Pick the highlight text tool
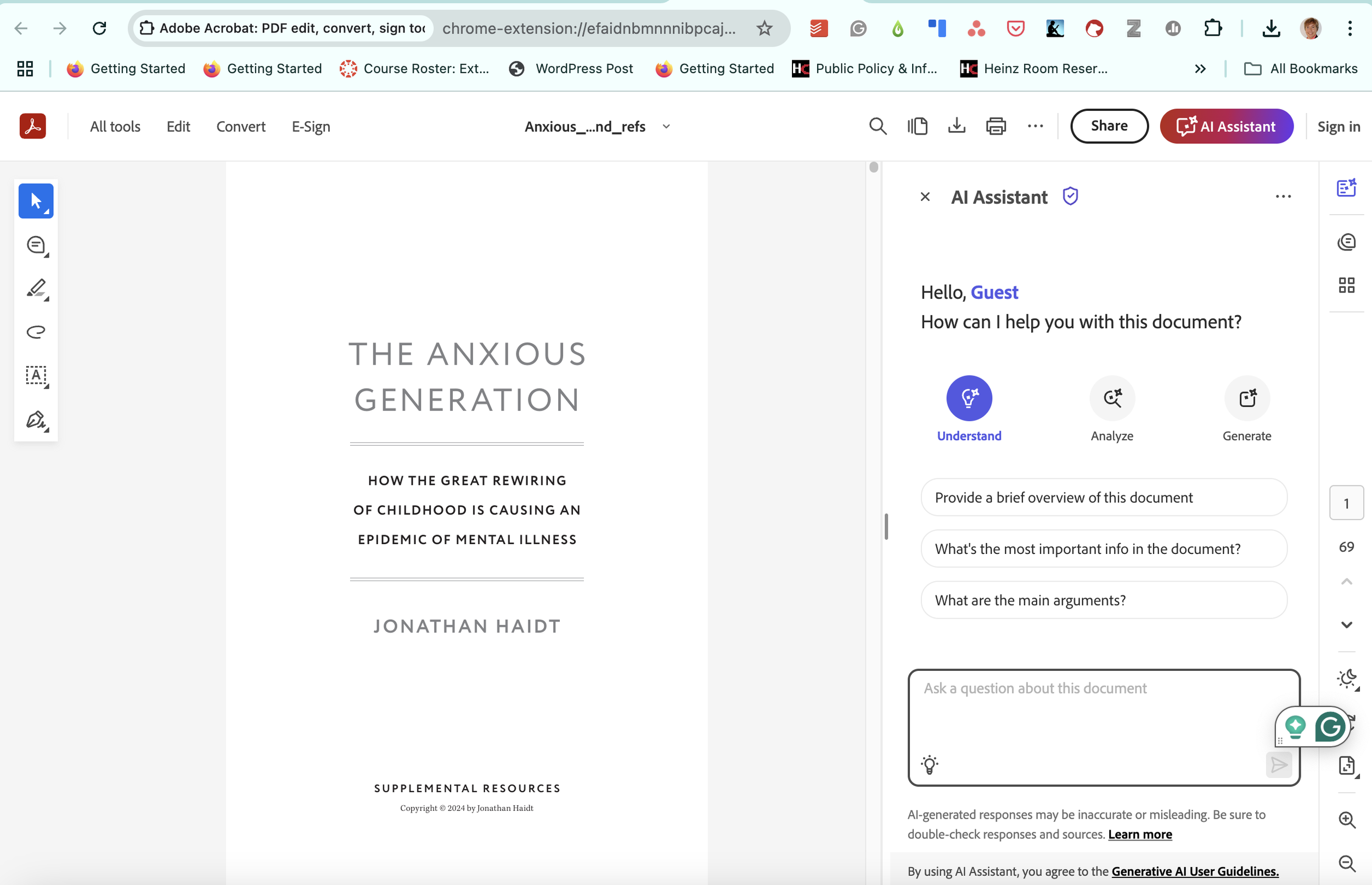The image size is (1372, 885). pyautogui.click(x=36, y=288)
